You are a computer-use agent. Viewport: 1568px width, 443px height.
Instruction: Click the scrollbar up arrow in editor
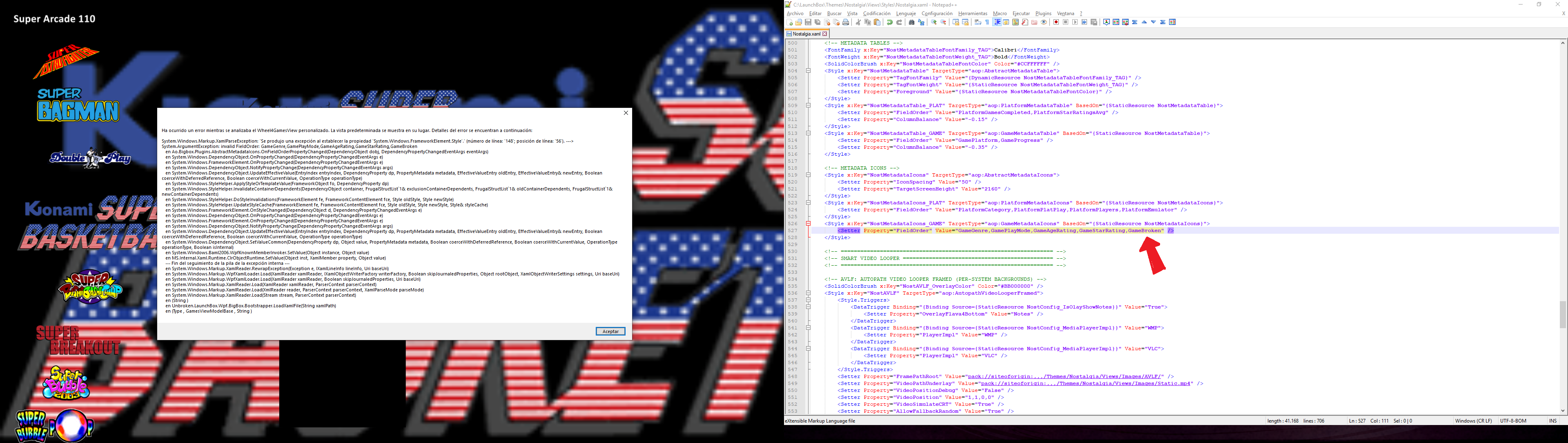[x=1563, y=43]
